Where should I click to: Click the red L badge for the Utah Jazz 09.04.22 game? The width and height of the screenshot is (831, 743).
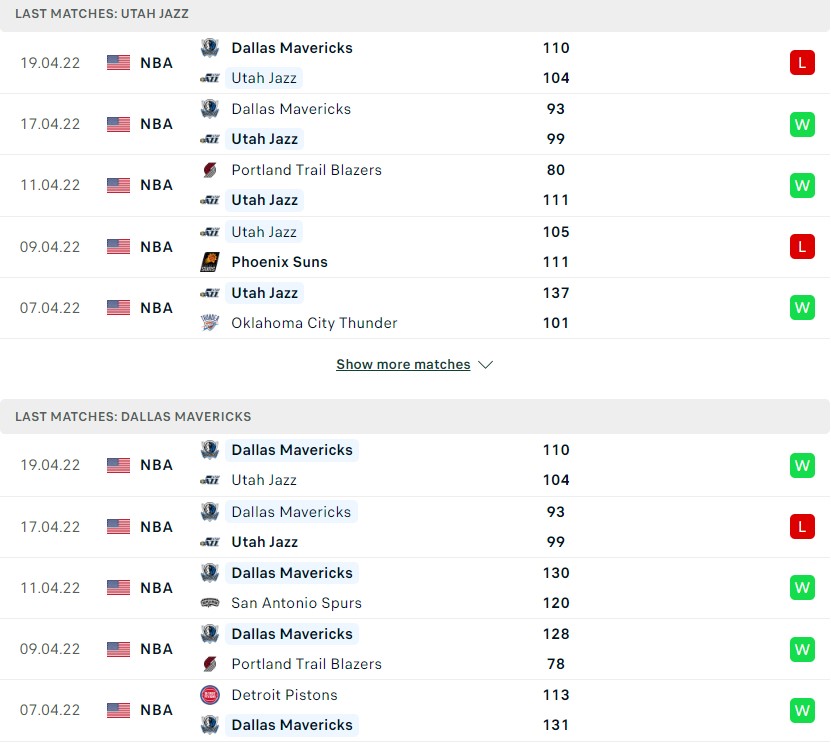click(801, 246)
